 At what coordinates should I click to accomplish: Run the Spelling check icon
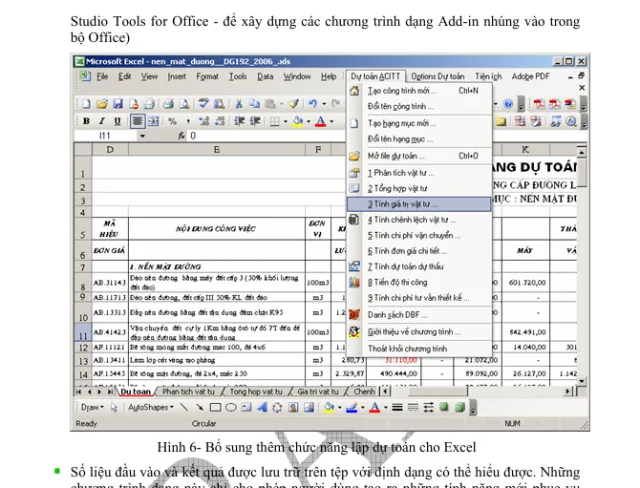(x=203, y=104)
